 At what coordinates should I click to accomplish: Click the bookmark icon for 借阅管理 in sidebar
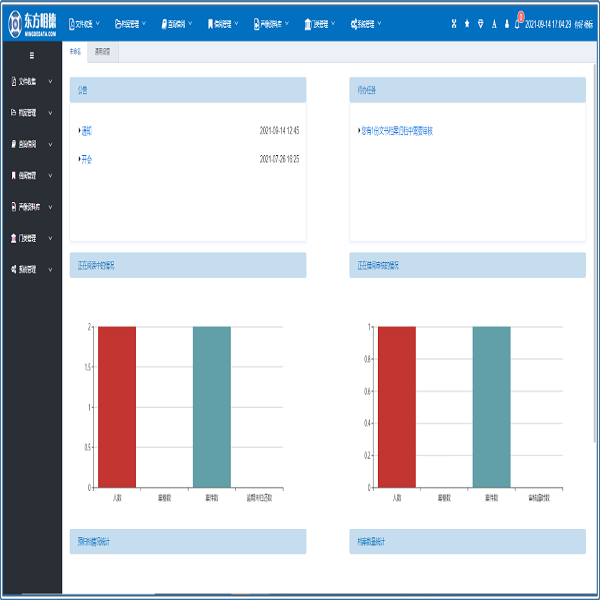[x=13, y=176]
